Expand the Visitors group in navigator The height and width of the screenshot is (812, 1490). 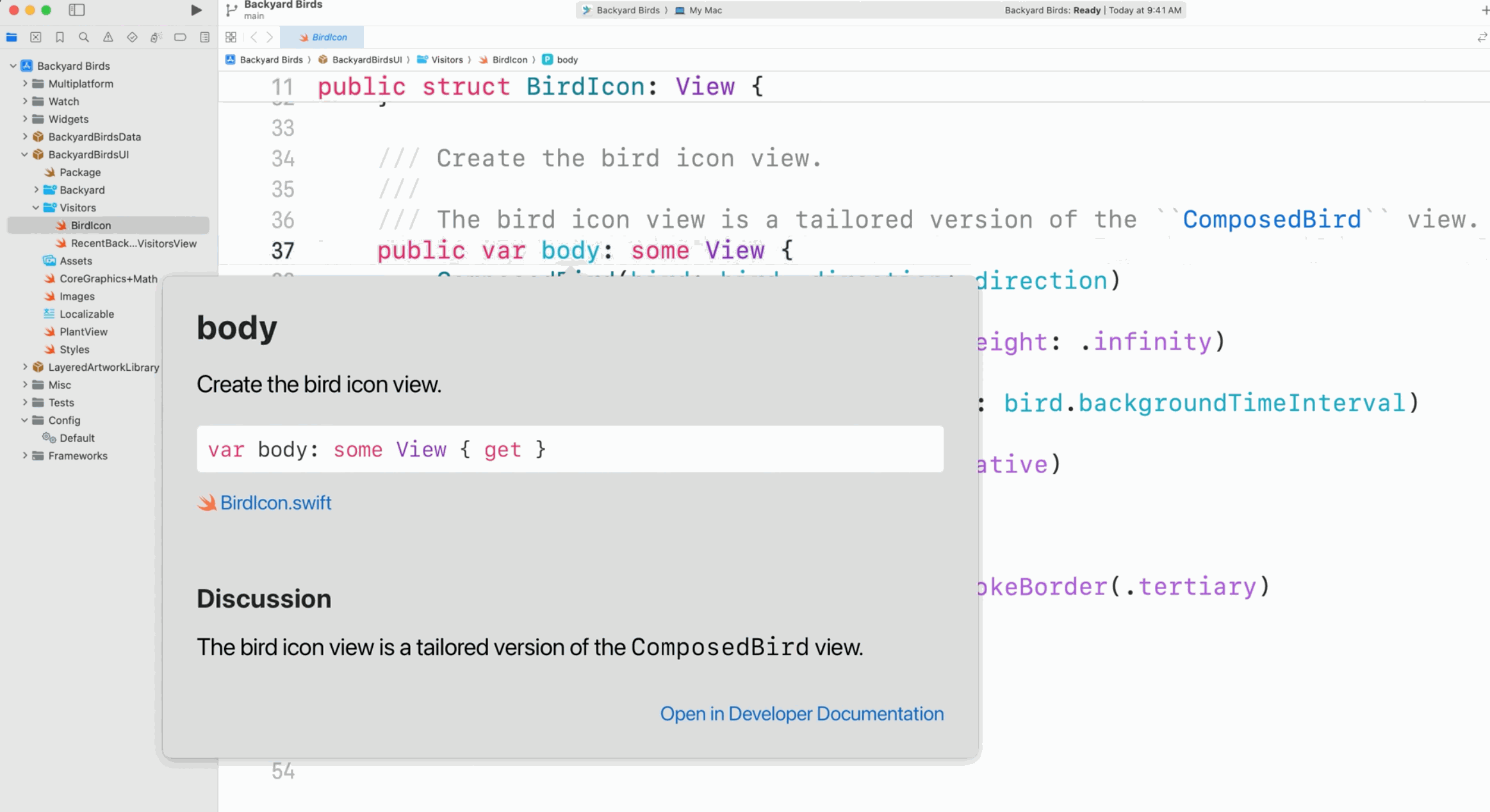[36, 207]
